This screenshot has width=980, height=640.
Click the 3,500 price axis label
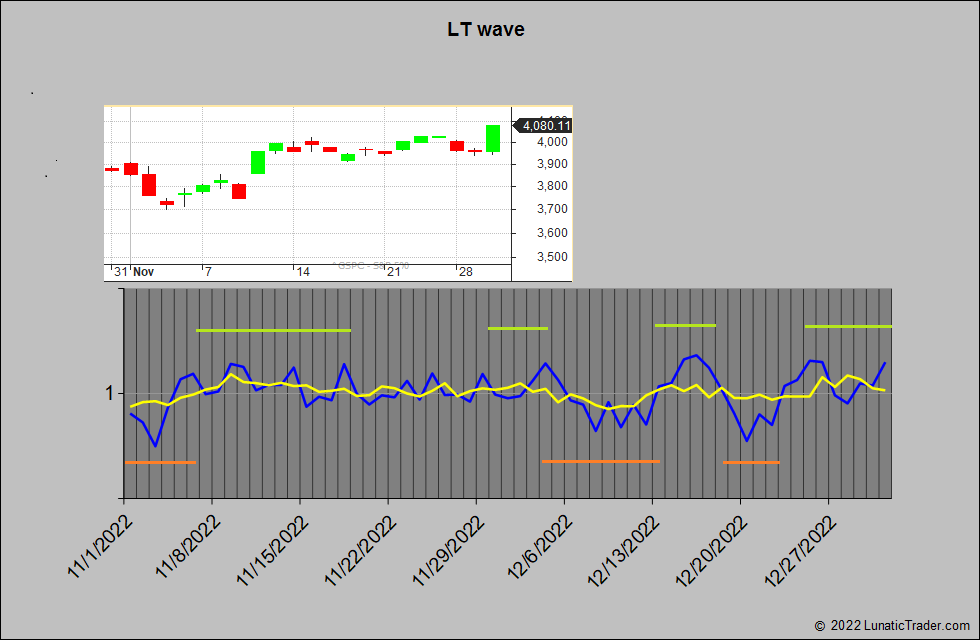(552, 257)
